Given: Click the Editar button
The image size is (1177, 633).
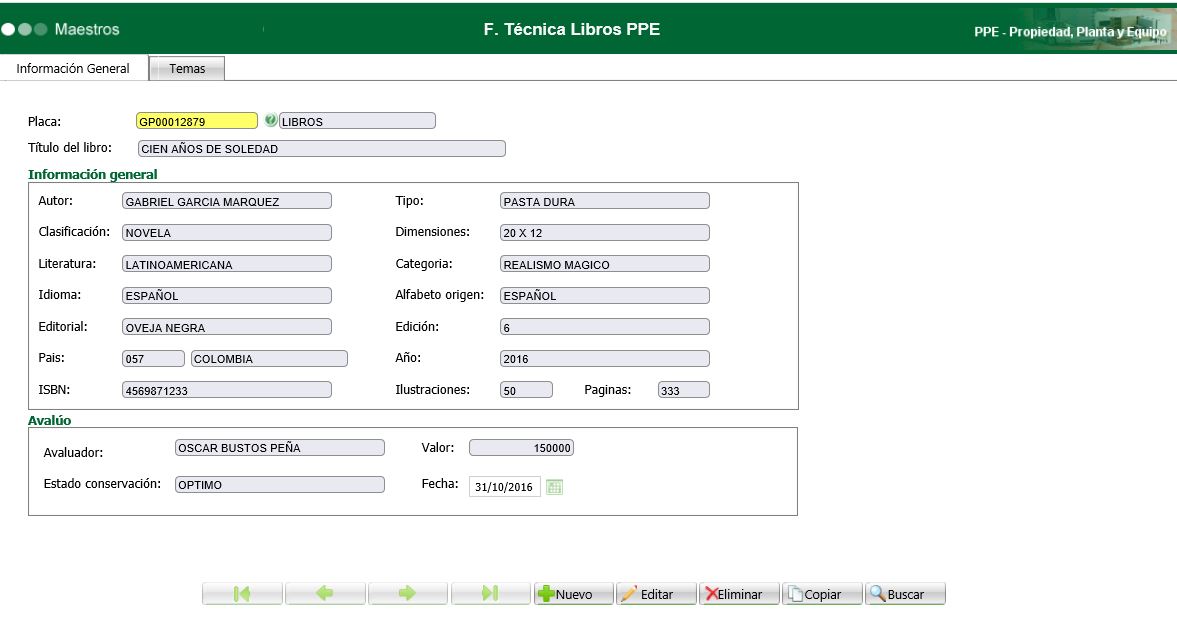Looking at the screenshot, I should click(656, 594).
